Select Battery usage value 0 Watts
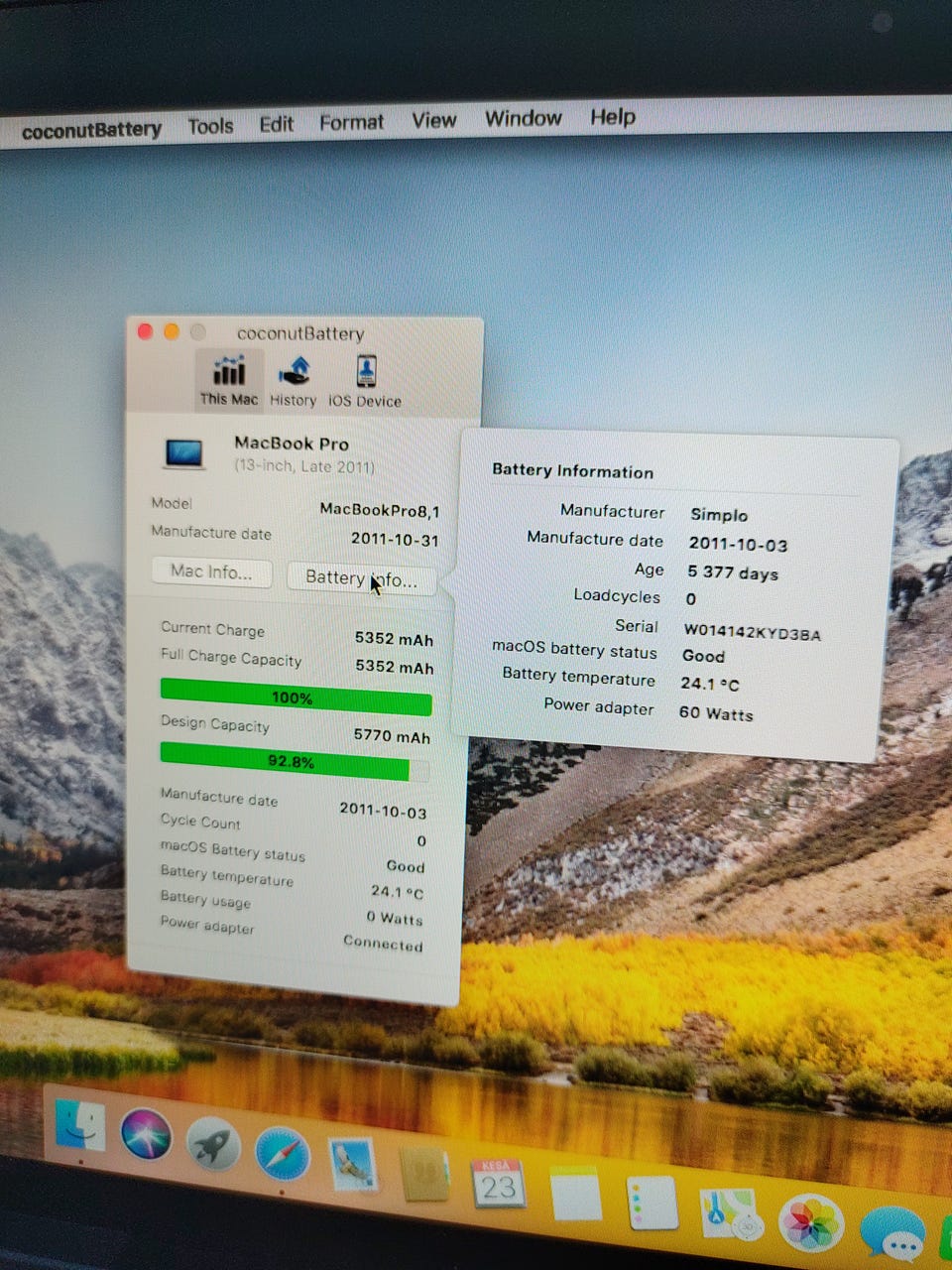952x1270 pixels. coord(394,918)
